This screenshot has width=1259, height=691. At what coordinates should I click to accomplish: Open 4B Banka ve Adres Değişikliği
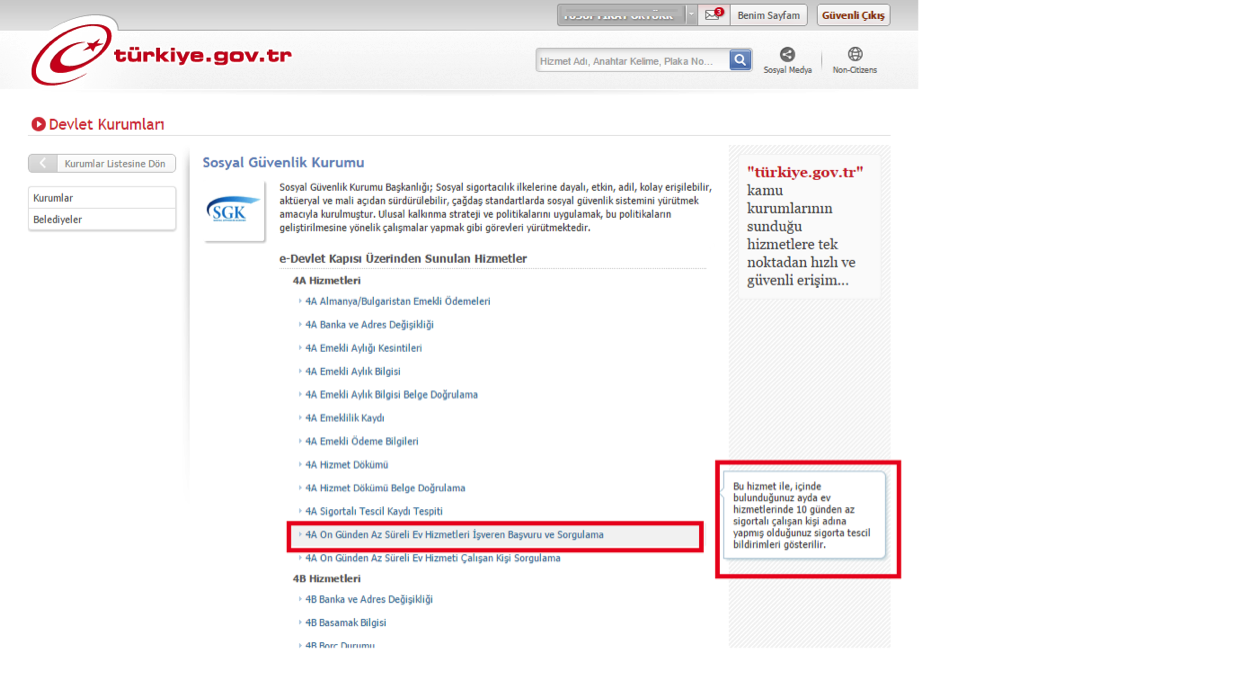[368, 600]
